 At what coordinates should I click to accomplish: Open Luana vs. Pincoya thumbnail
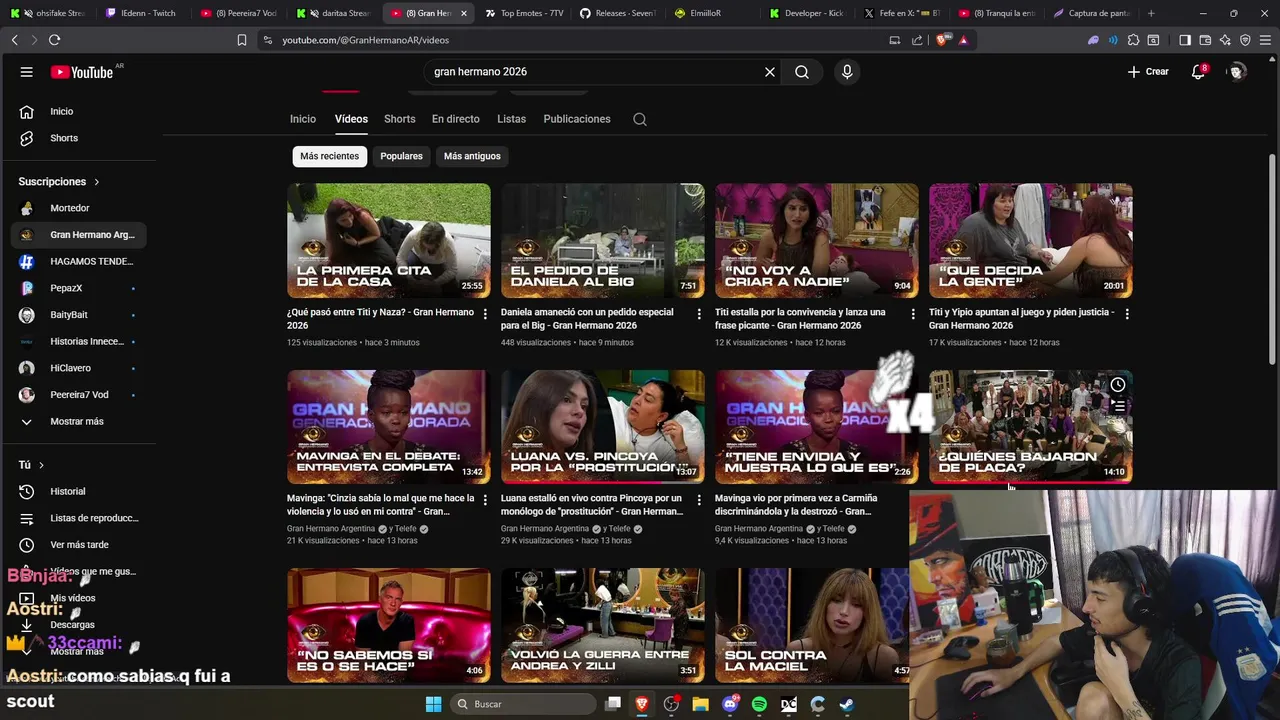pyautogui.click(x=603, y=427)
